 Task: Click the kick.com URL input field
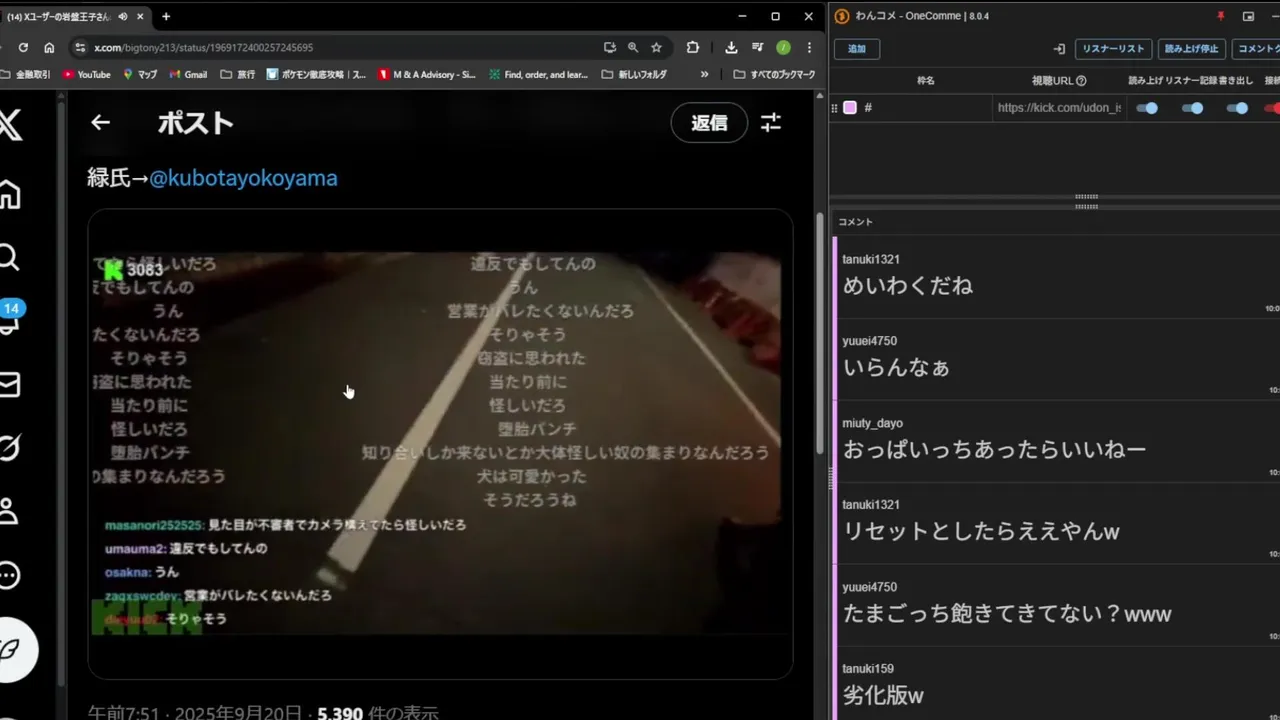pos(1059,108)
